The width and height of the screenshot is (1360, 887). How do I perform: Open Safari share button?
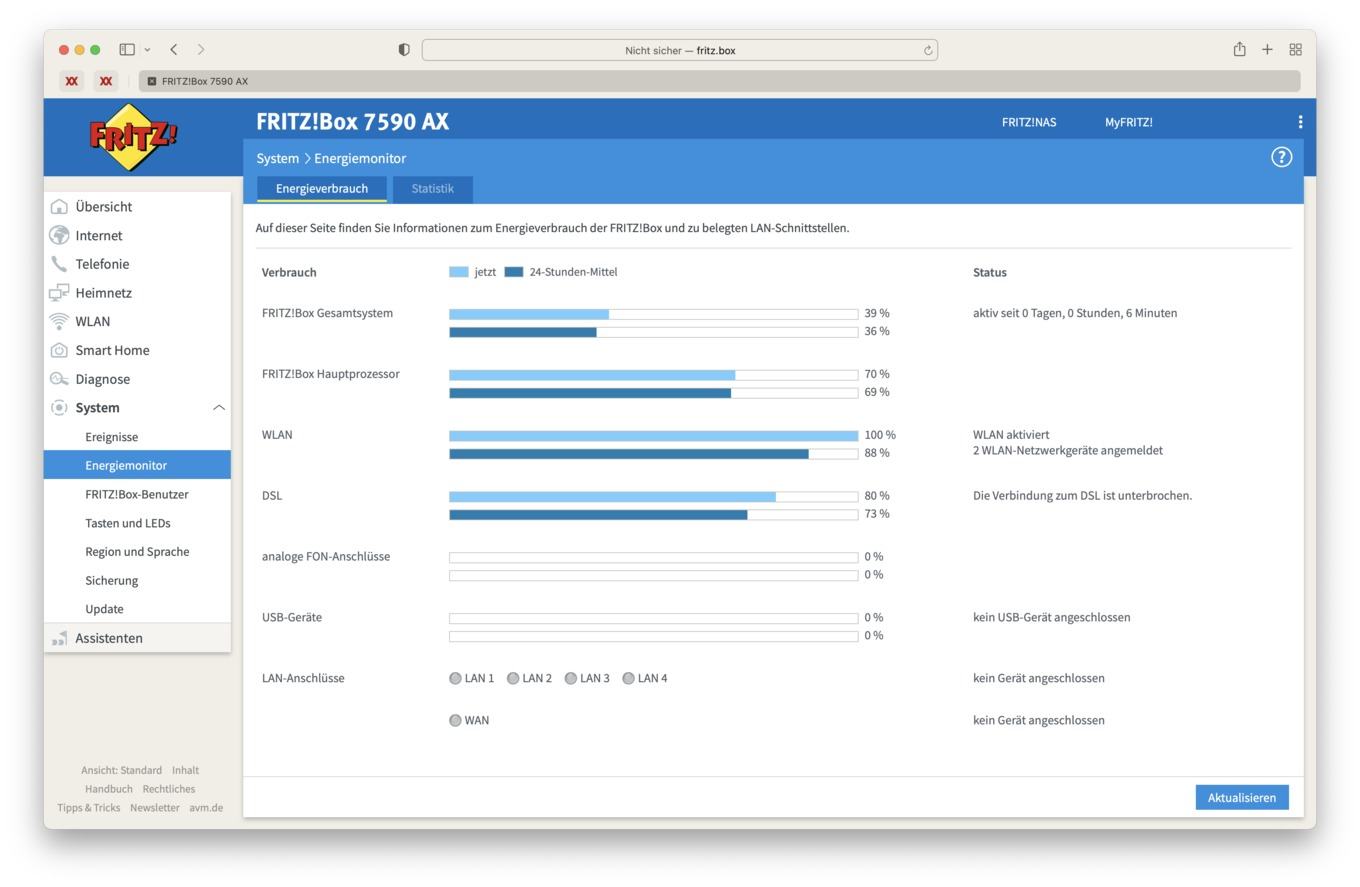(1239, 49)
